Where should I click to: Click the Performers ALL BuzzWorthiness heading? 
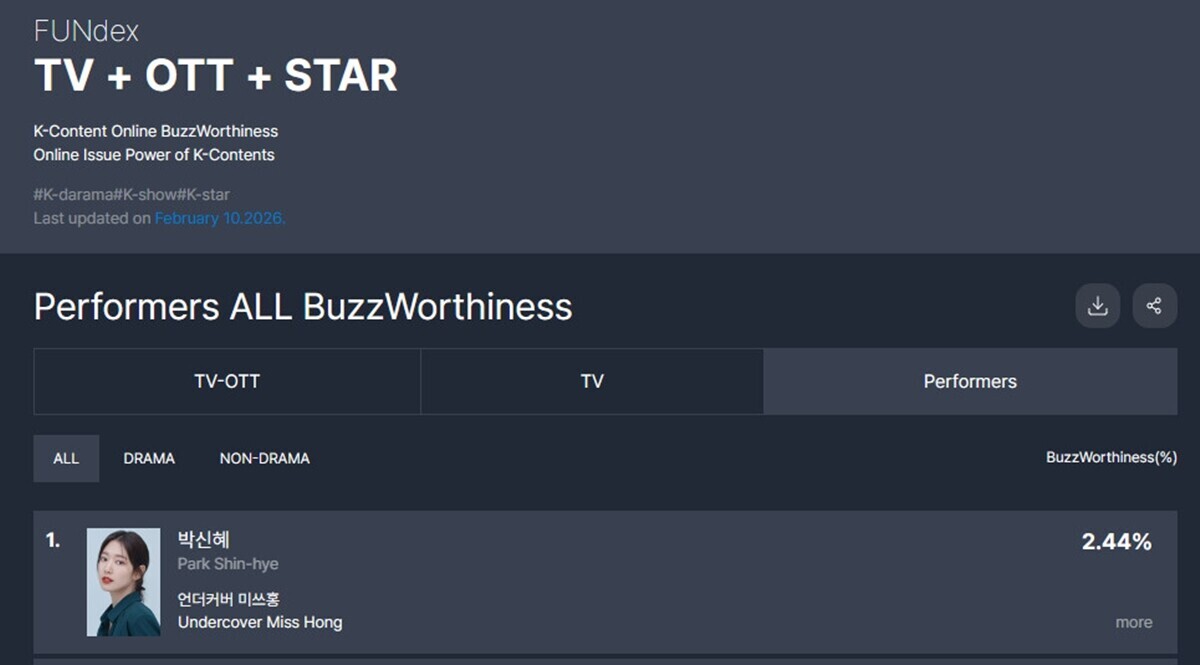click(303, 306)
